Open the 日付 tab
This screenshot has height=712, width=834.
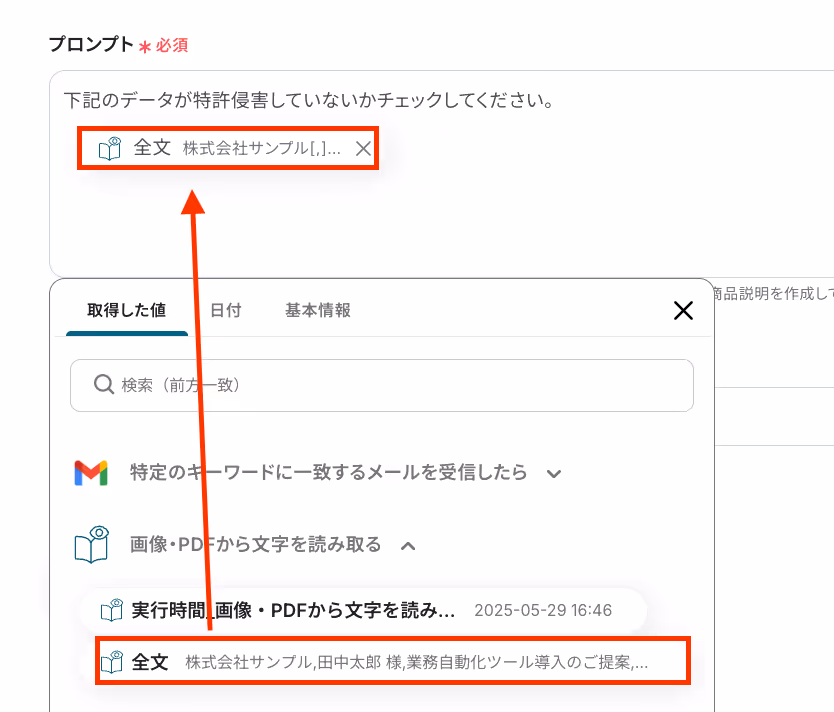click(226, 310)
